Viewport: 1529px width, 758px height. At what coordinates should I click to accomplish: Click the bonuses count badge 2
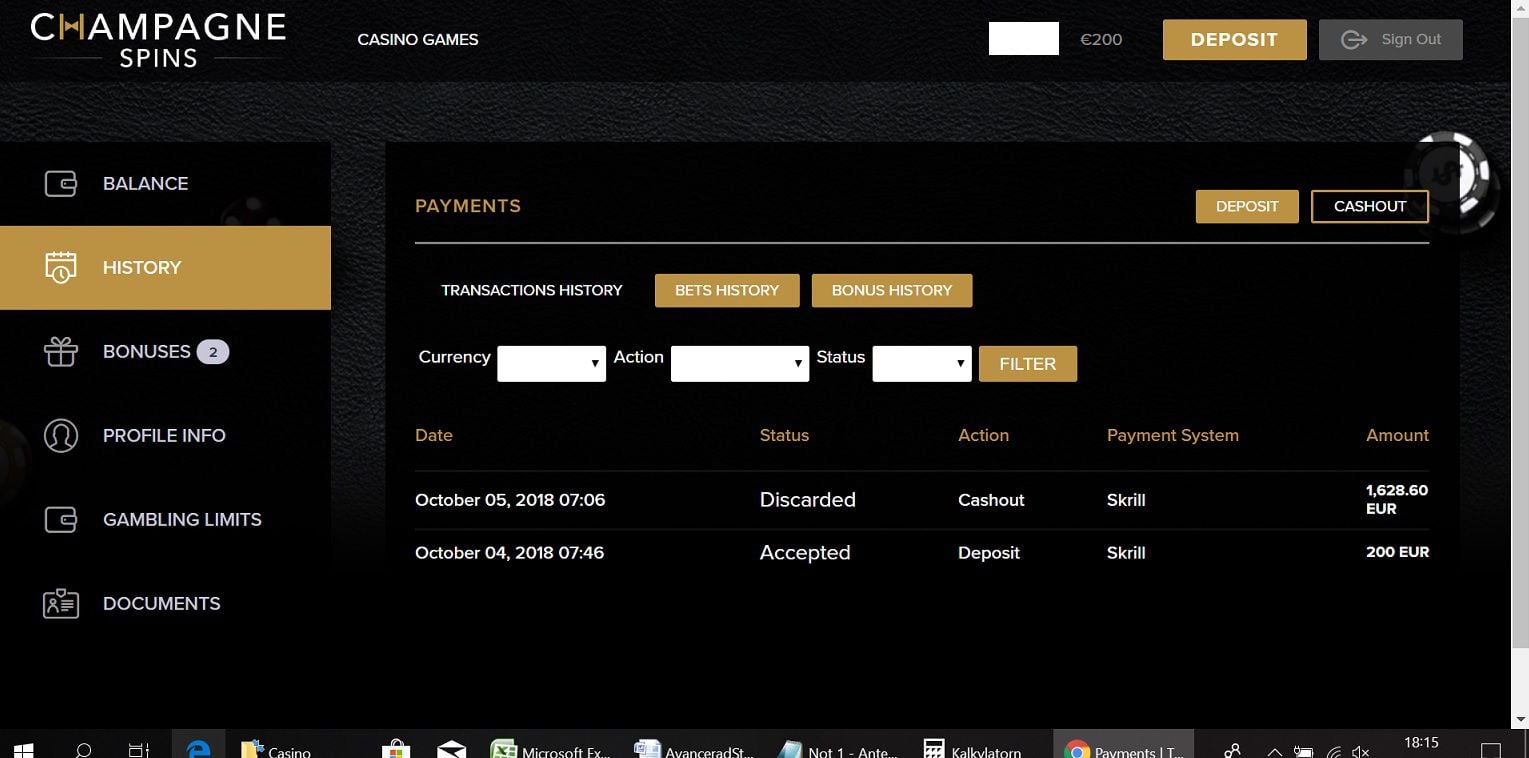tap(213, 352)
